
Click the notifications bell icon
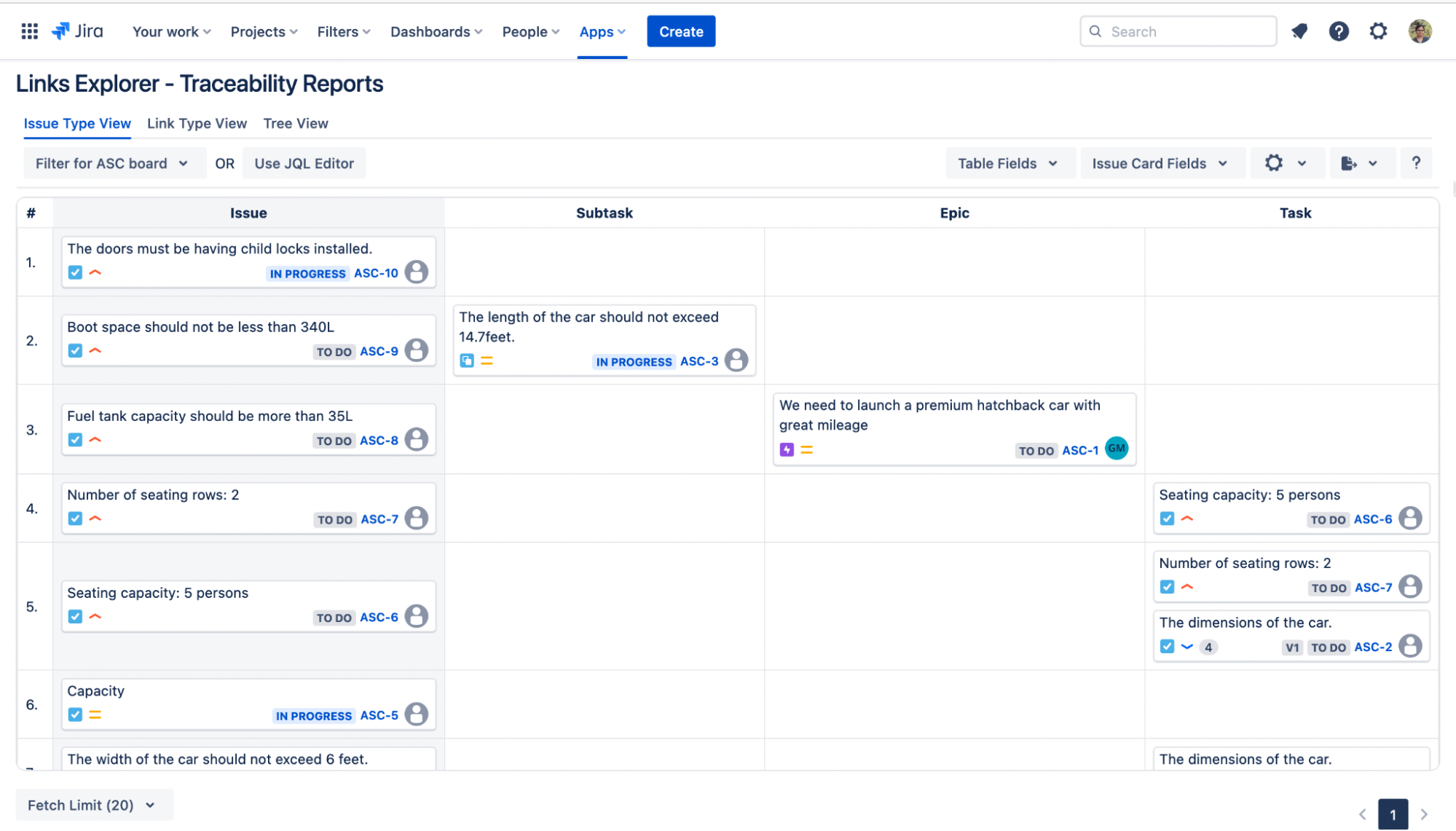coord(1299,31)
